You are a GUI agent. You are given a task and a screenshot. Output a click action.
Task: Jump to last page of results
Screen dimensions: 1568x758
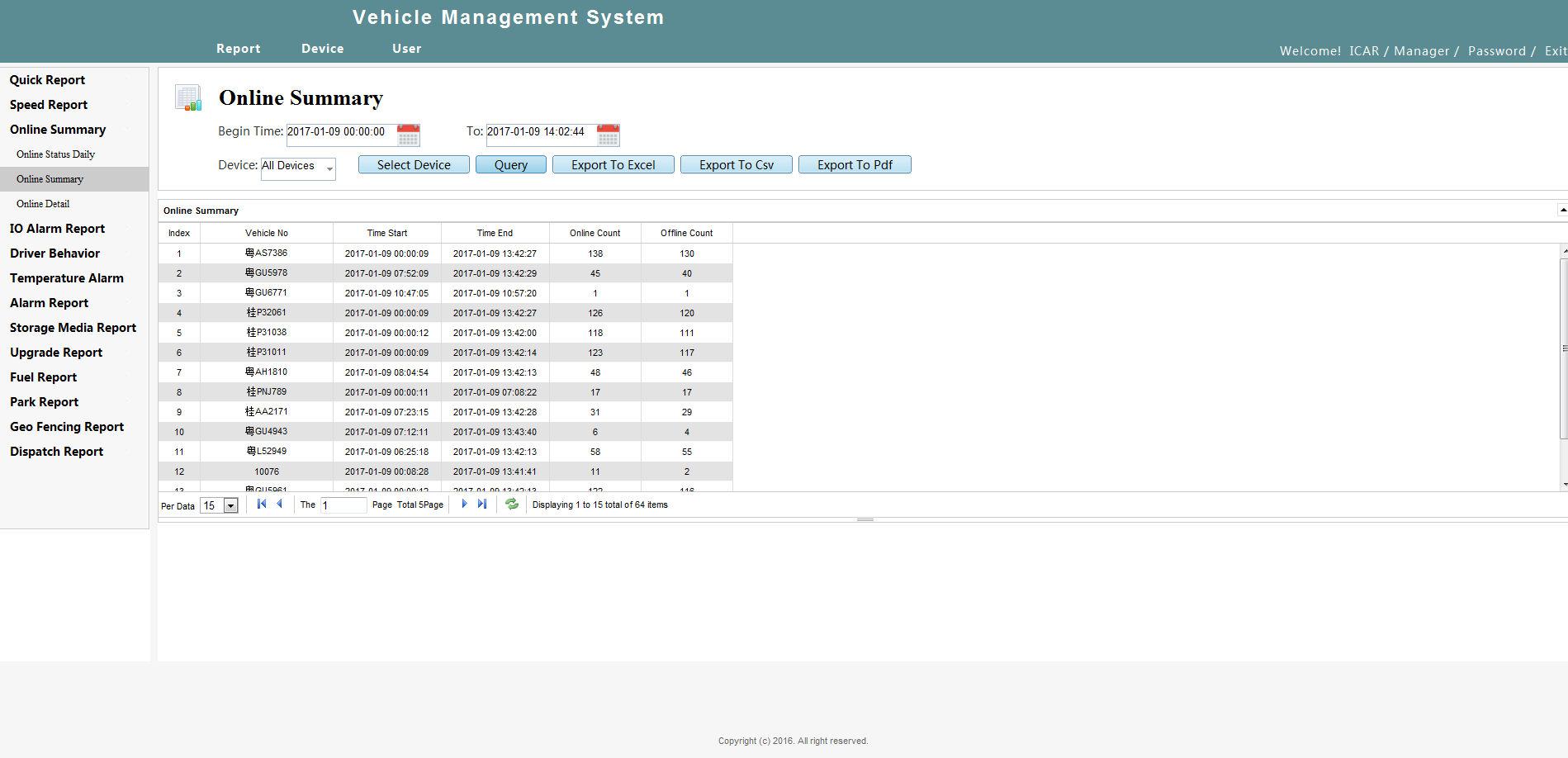click(482, 505)
